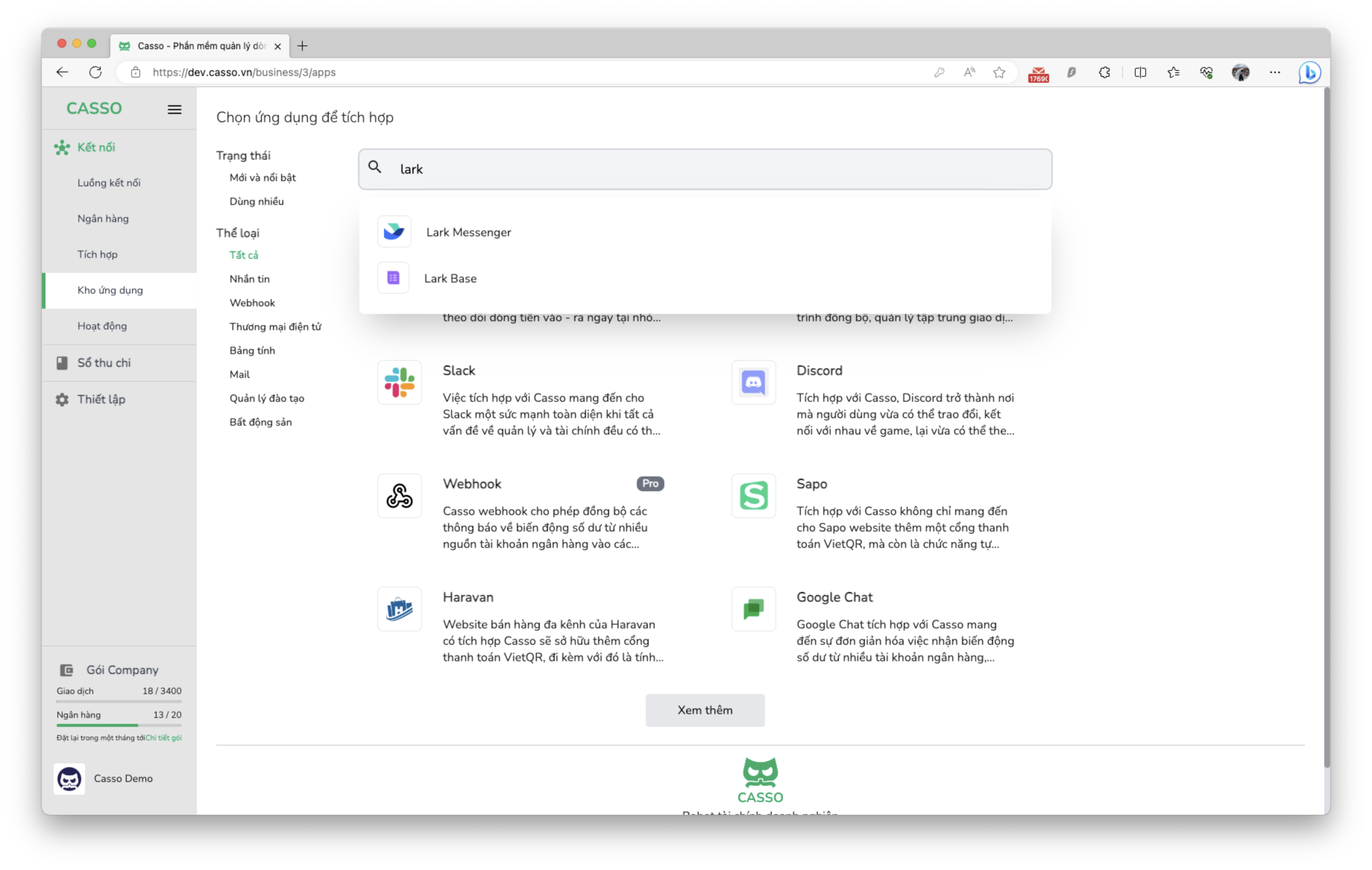1372x870 pixels.
Task: Open the Chi tiết gói link
Action: pos(164,738)
